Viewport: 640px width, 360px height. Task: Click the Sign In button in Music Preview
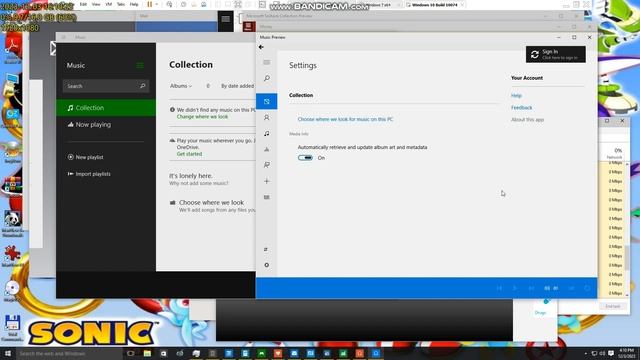[556, 54]
